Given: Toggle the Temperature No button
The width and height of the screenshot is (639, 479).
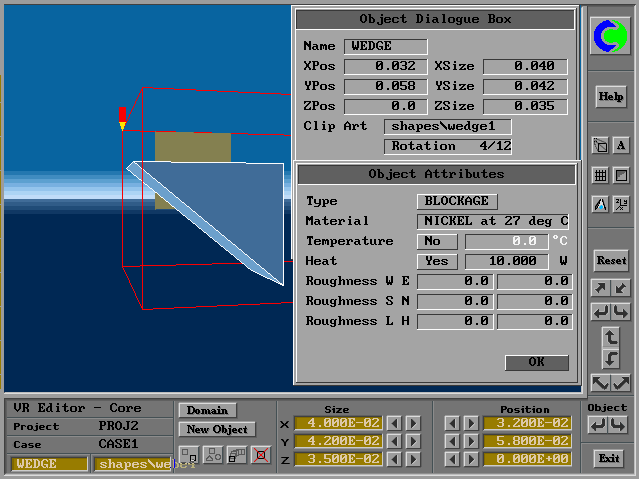Looking at the screenshot, I should pos(436,241).
